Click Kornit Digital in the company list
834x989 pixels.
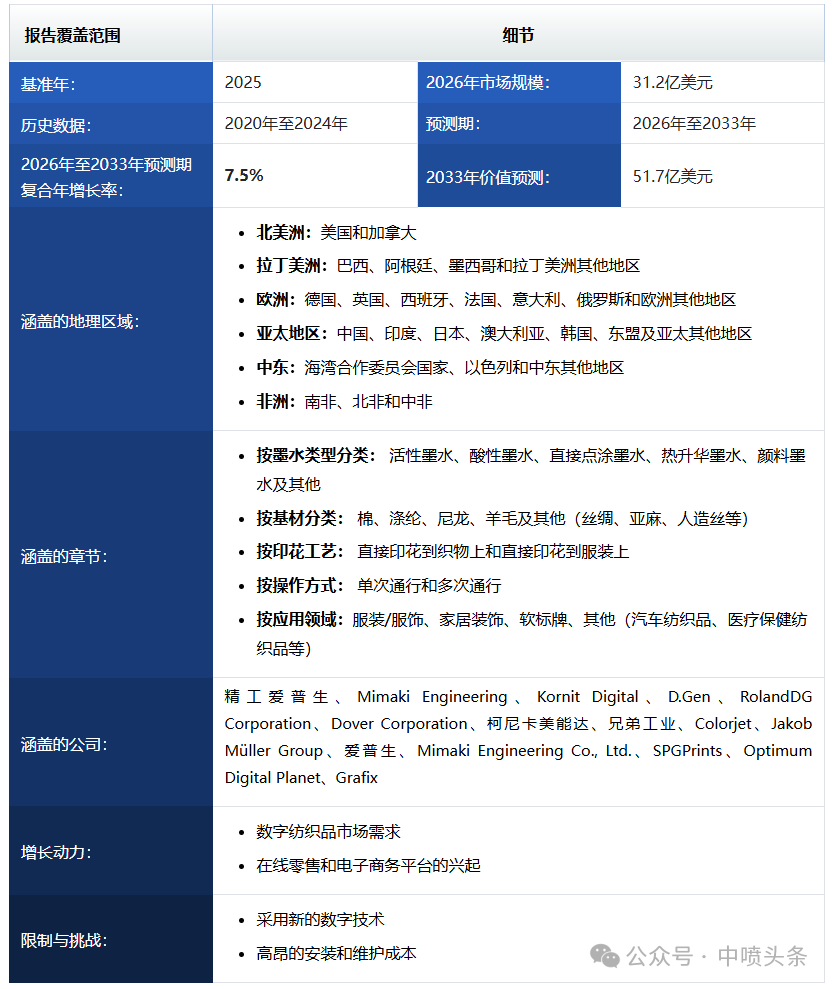pyautogui.click(x=587, y=697)
